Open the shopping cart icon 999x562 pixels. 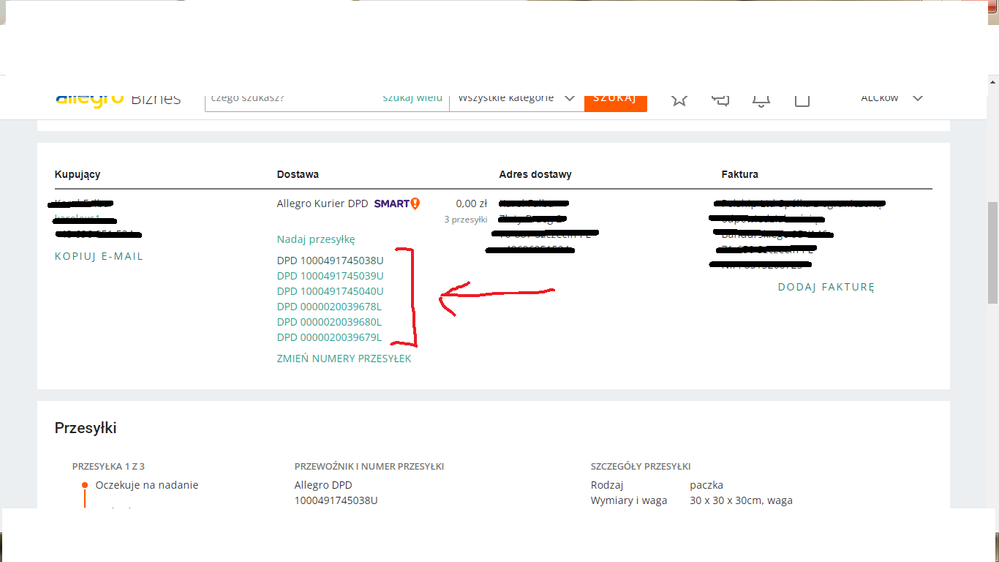802,100
